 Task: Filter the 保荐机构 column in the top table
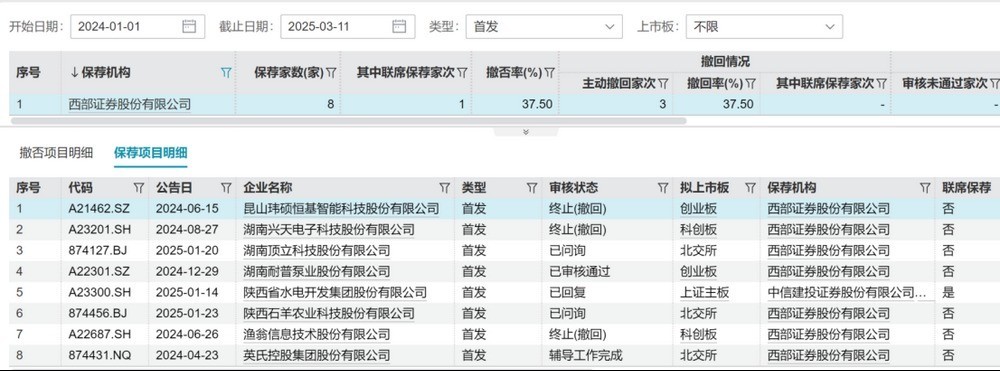point(226,73)
